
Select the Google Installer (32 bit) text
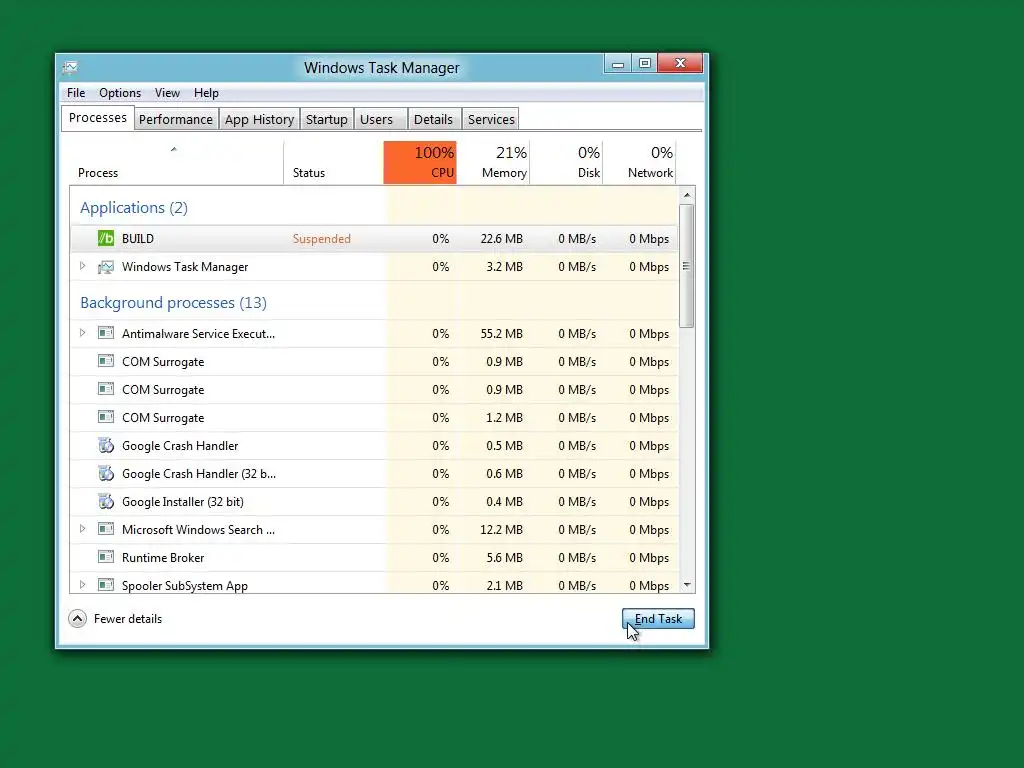[x=183, y=502]
